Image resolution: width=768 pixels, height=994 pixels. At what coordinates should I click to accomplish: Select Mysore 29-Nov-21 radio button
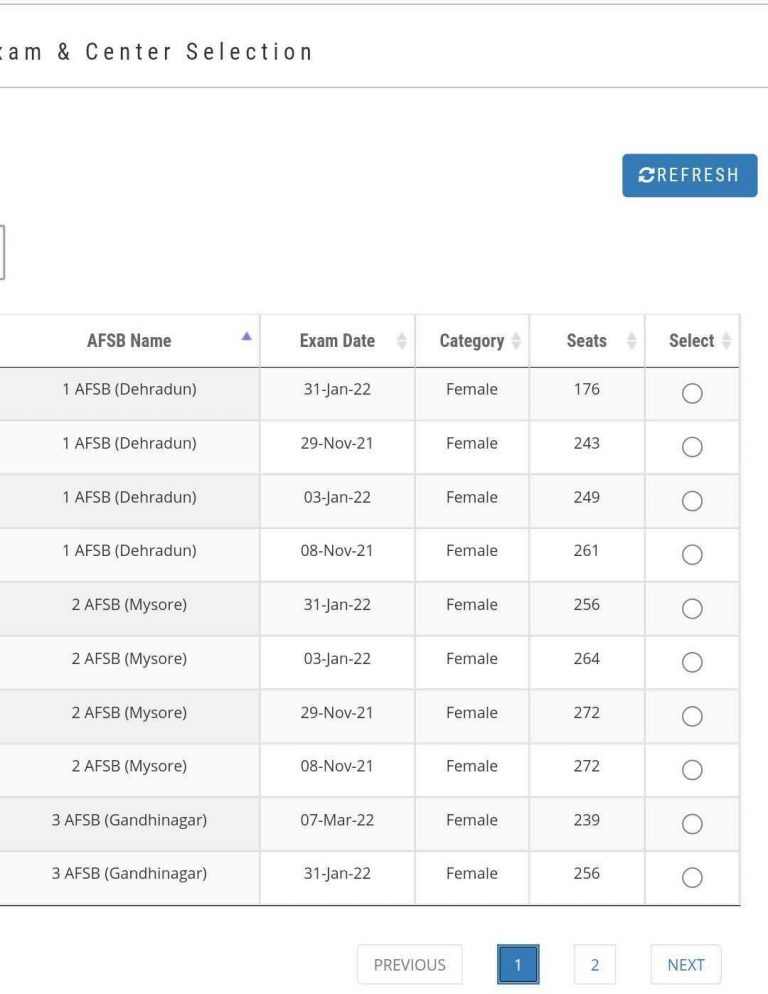click(x=692, y=716)
